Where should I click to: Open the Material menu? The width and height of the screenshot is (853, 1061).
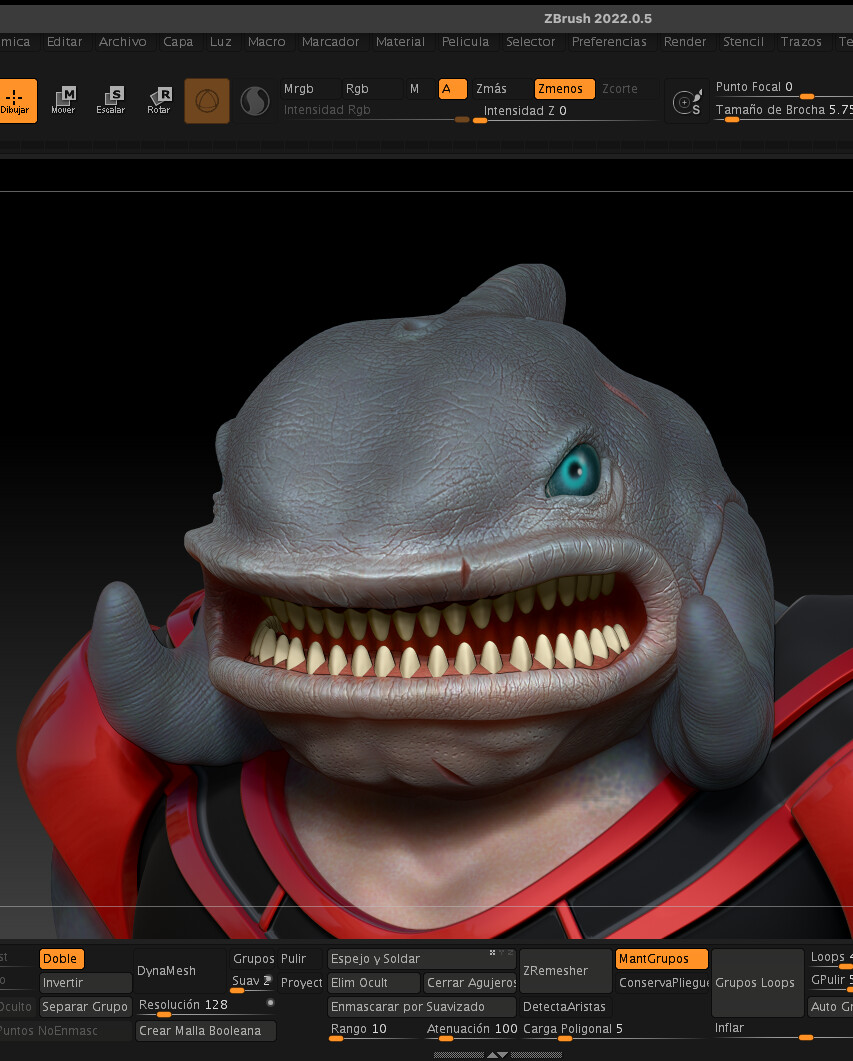[400, 42]
